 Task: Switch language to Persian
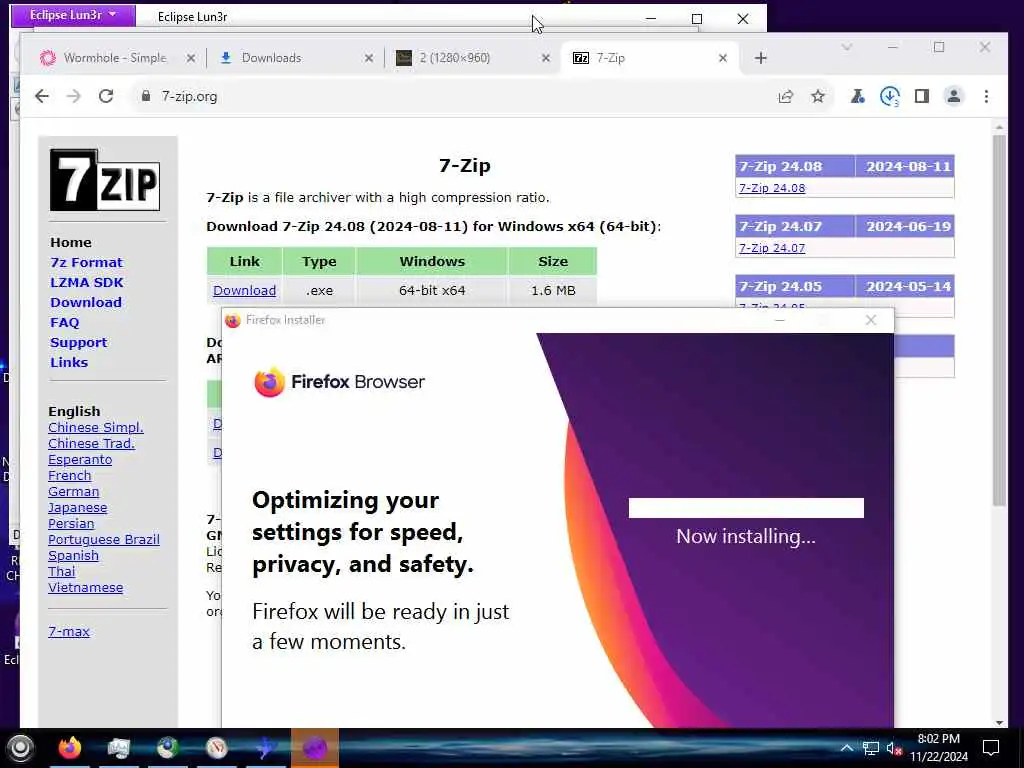pyautogui.click(x=71, y=524)
